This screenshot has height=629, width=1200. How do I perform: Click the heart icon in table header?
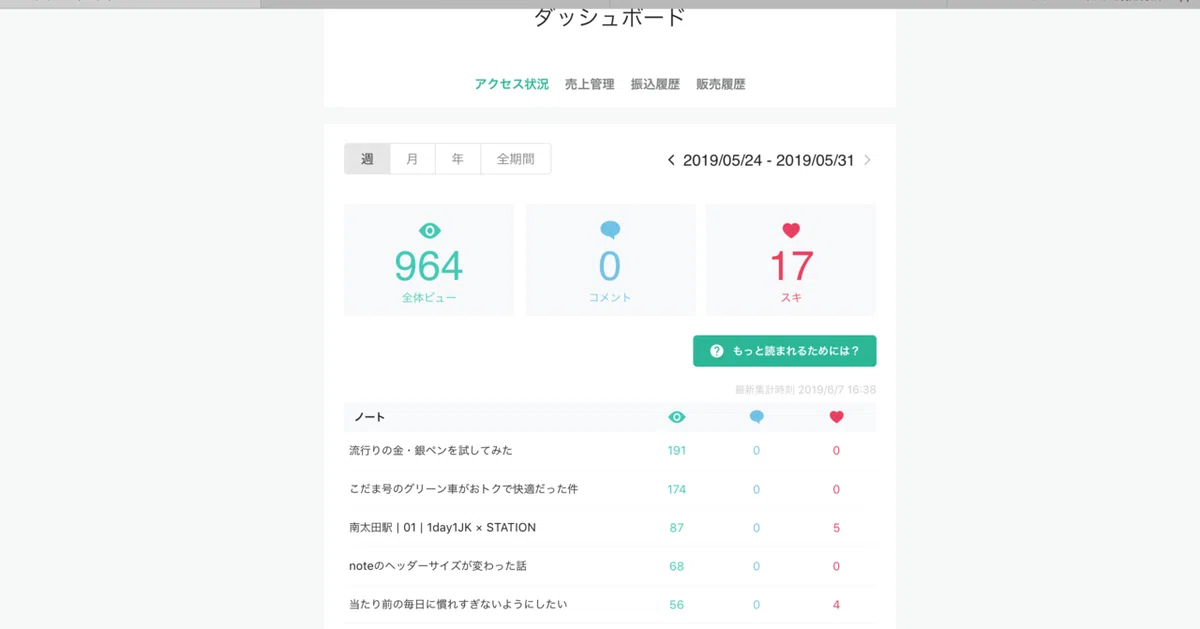click(836, 417)
